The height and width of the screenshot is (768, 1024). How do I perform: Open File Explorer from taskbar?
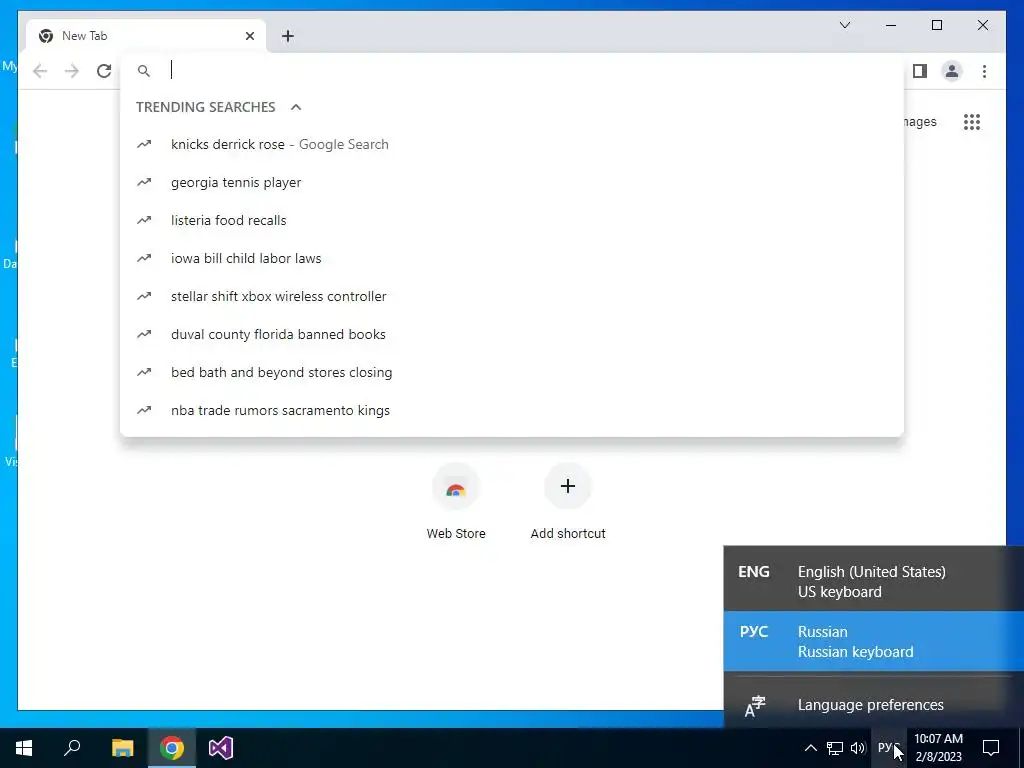pyautogui.click(x=122, y=748)
